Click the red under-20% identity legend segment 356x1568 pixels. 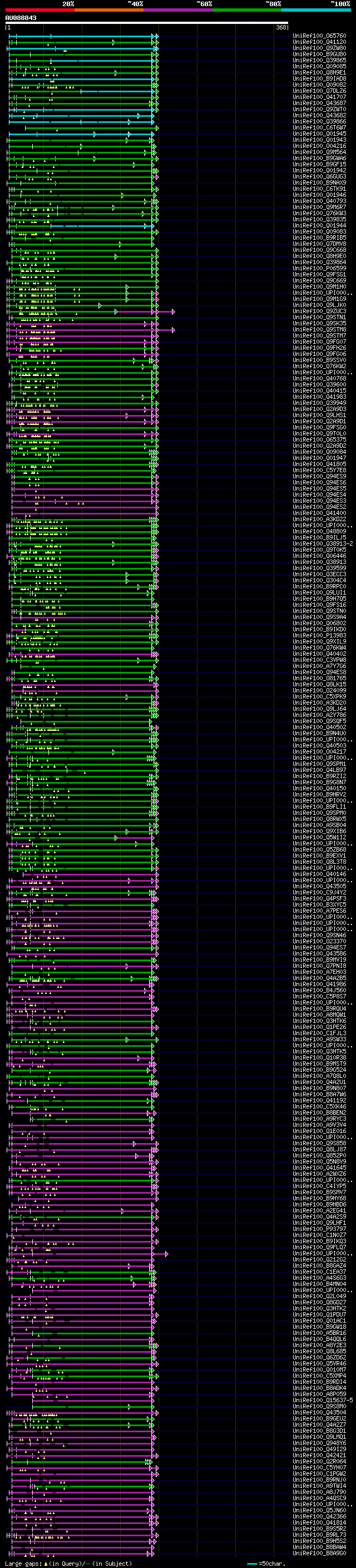(39, 11)
